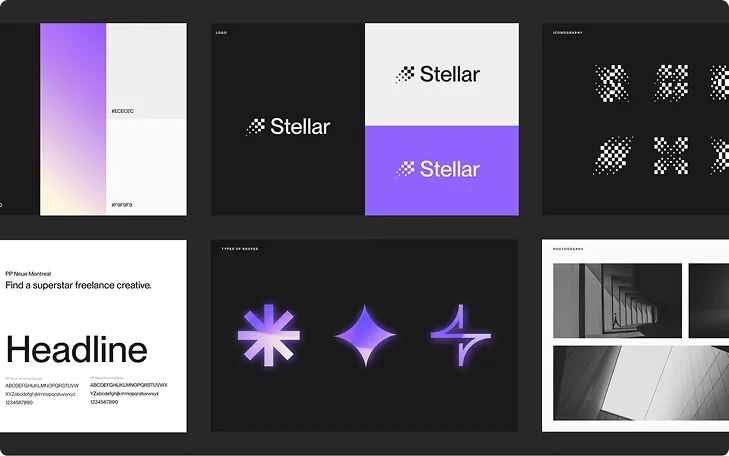The image size is (729, 456).
Task: Open the wide angular building facade photo
Action: tap(641, 383)
